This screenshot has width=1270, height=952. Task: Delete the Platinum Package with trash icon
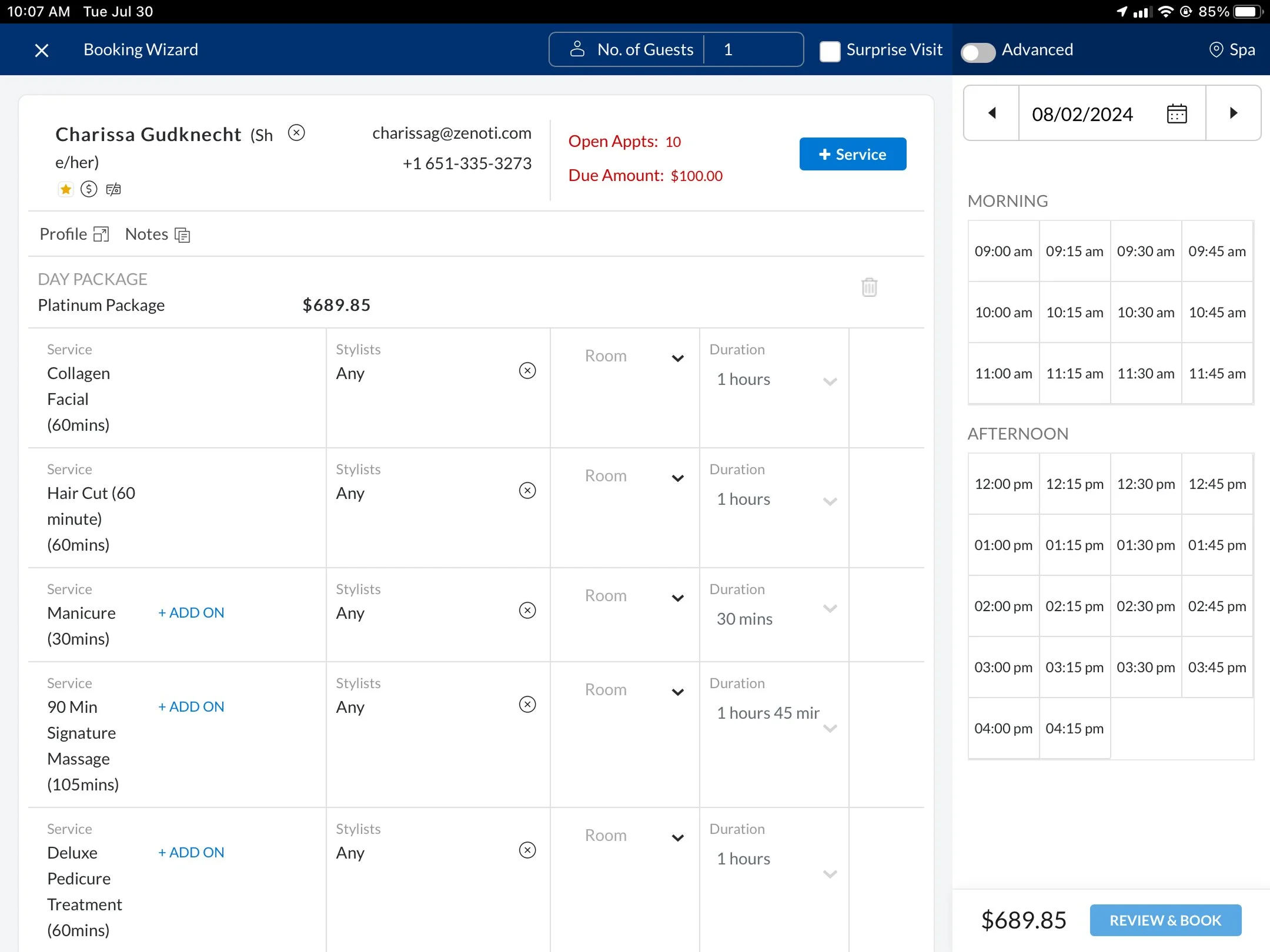(x=869, y=287)
